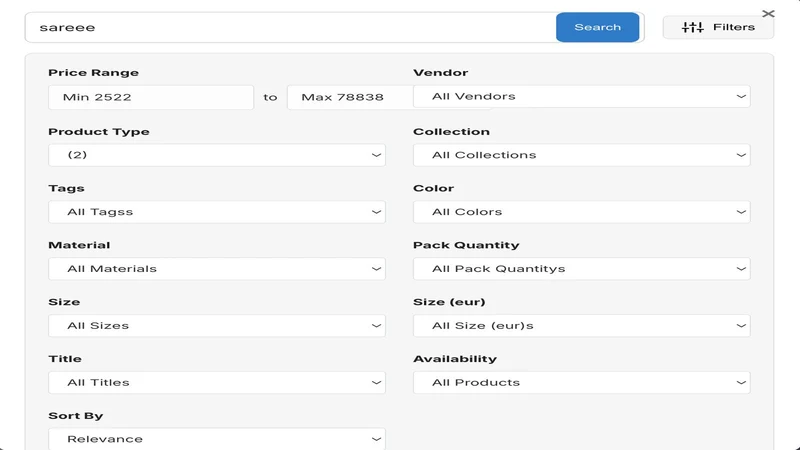The image size is (800, 450).
Task: Click the Material label
Action: click(79, 245)
